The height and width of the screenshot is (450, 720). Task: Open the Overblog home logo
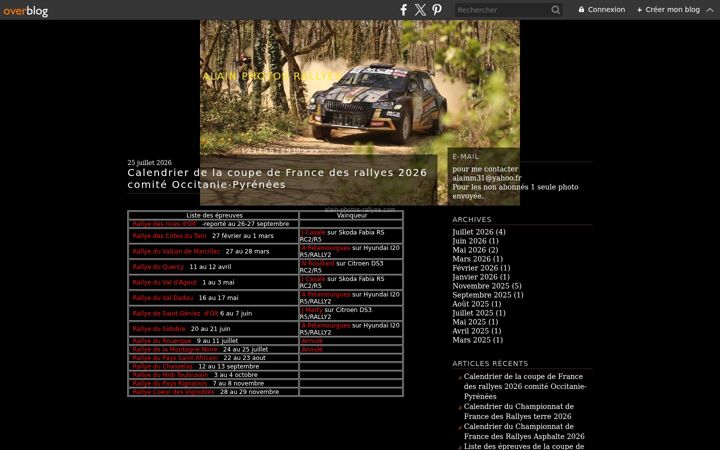[25, 10]
